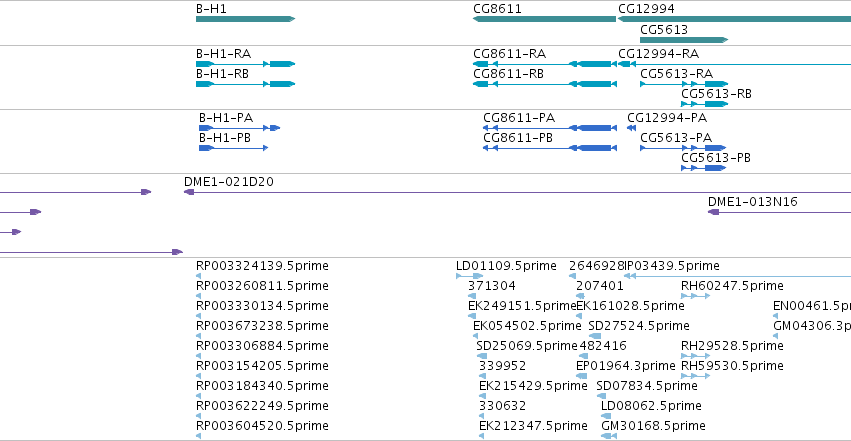
Task: Select the RH60247.5prime EST arrows
Action: click(x=695, y=296)
